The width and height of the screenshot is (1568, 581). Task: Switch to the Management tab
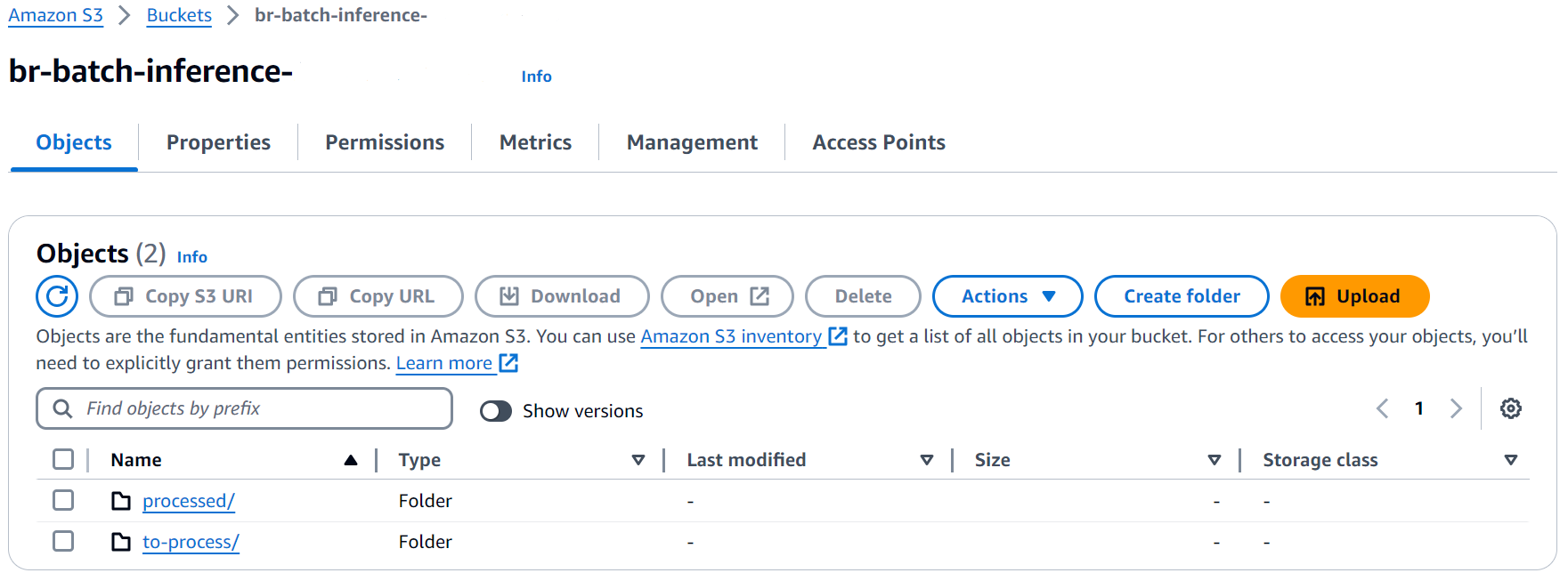tap(692, 142)
